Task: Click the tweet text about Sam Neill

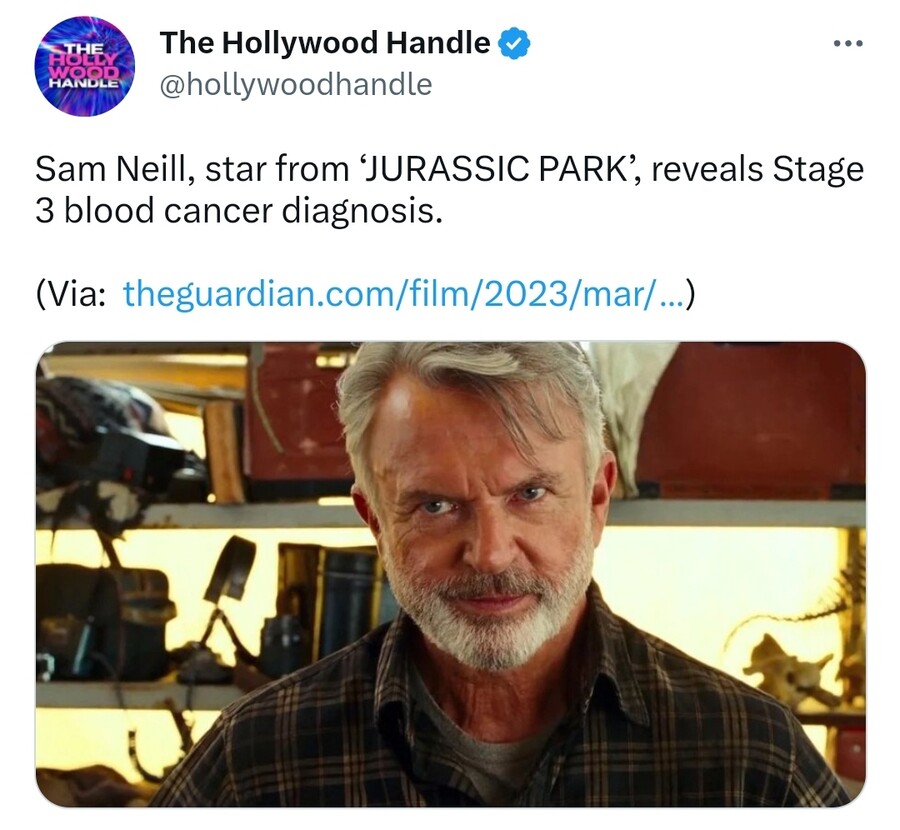Action: click(x=449, y=190)
